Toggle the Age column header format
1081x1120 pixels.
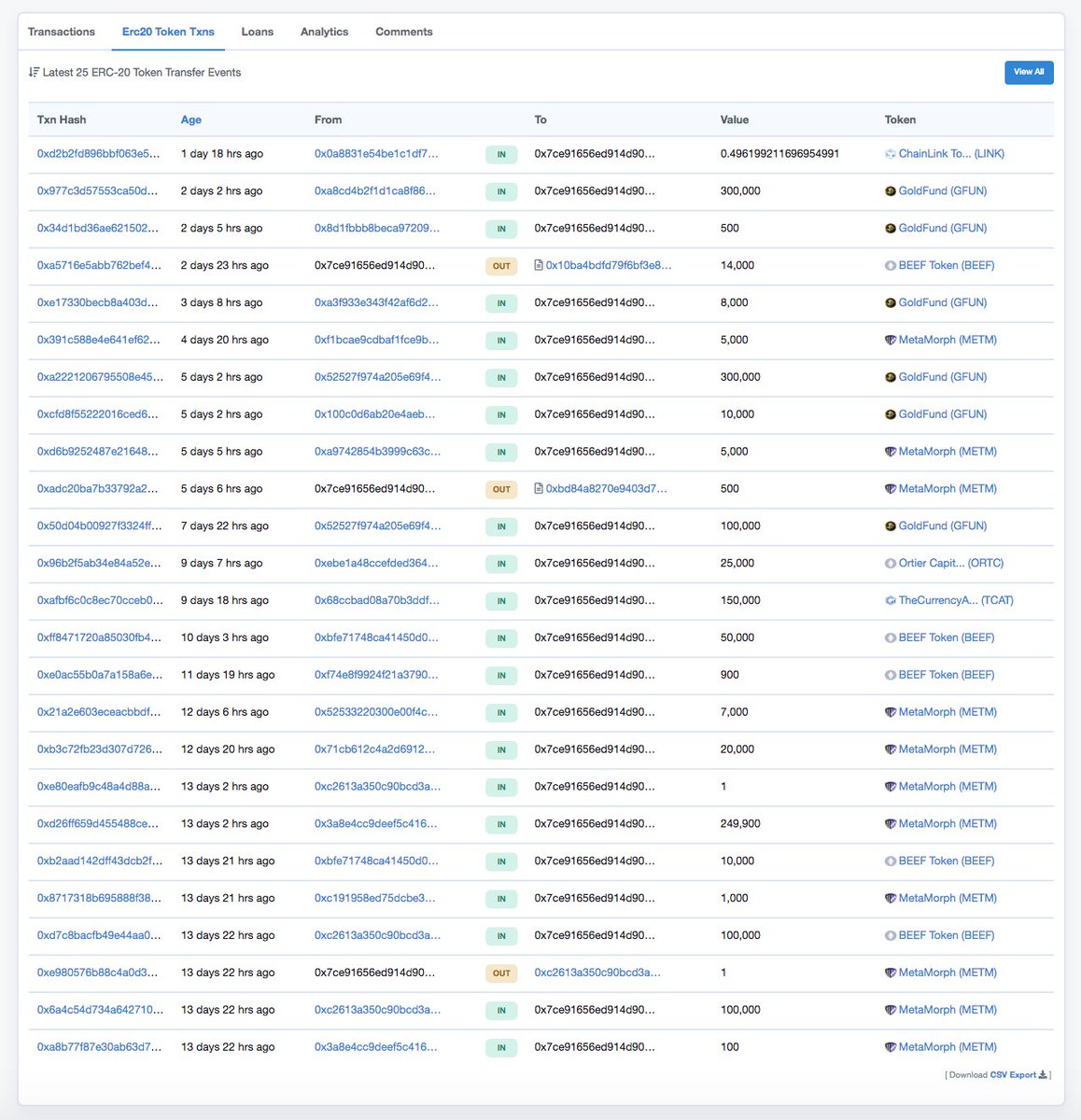[191, 119]
